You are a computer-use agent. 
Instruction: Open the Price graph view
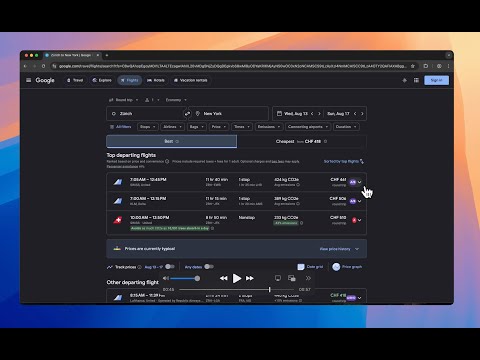click(347, 267)
